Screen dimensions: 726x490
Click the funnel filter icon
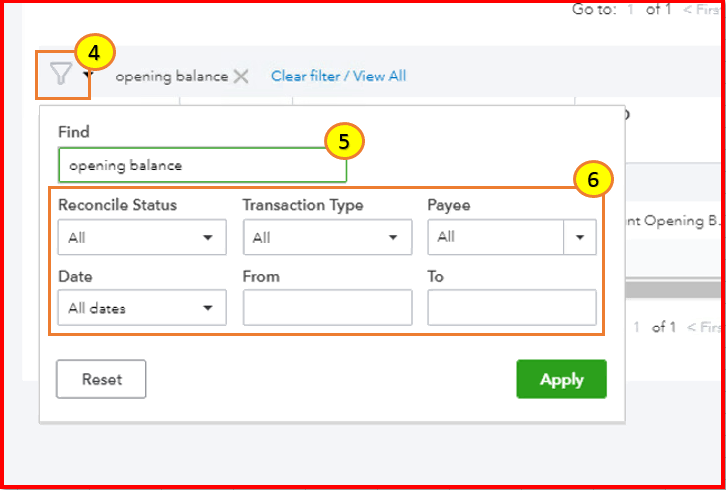coord(62,75)
